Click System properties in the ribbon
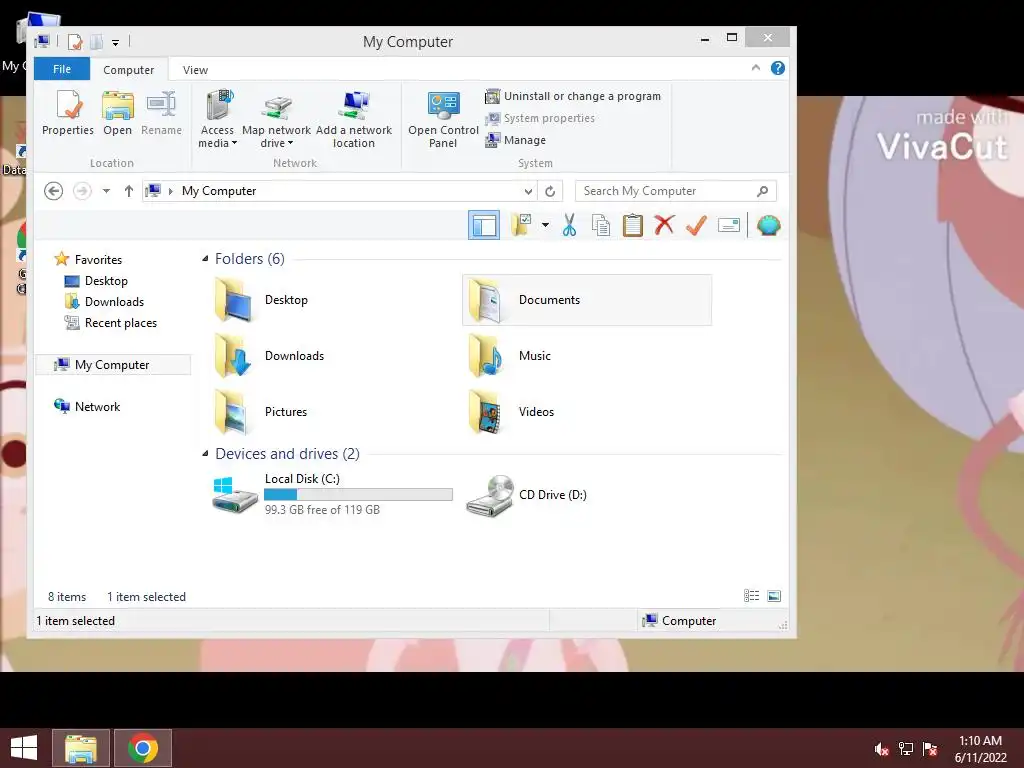This screenshot has height=768, width=1024. [540, 118]
